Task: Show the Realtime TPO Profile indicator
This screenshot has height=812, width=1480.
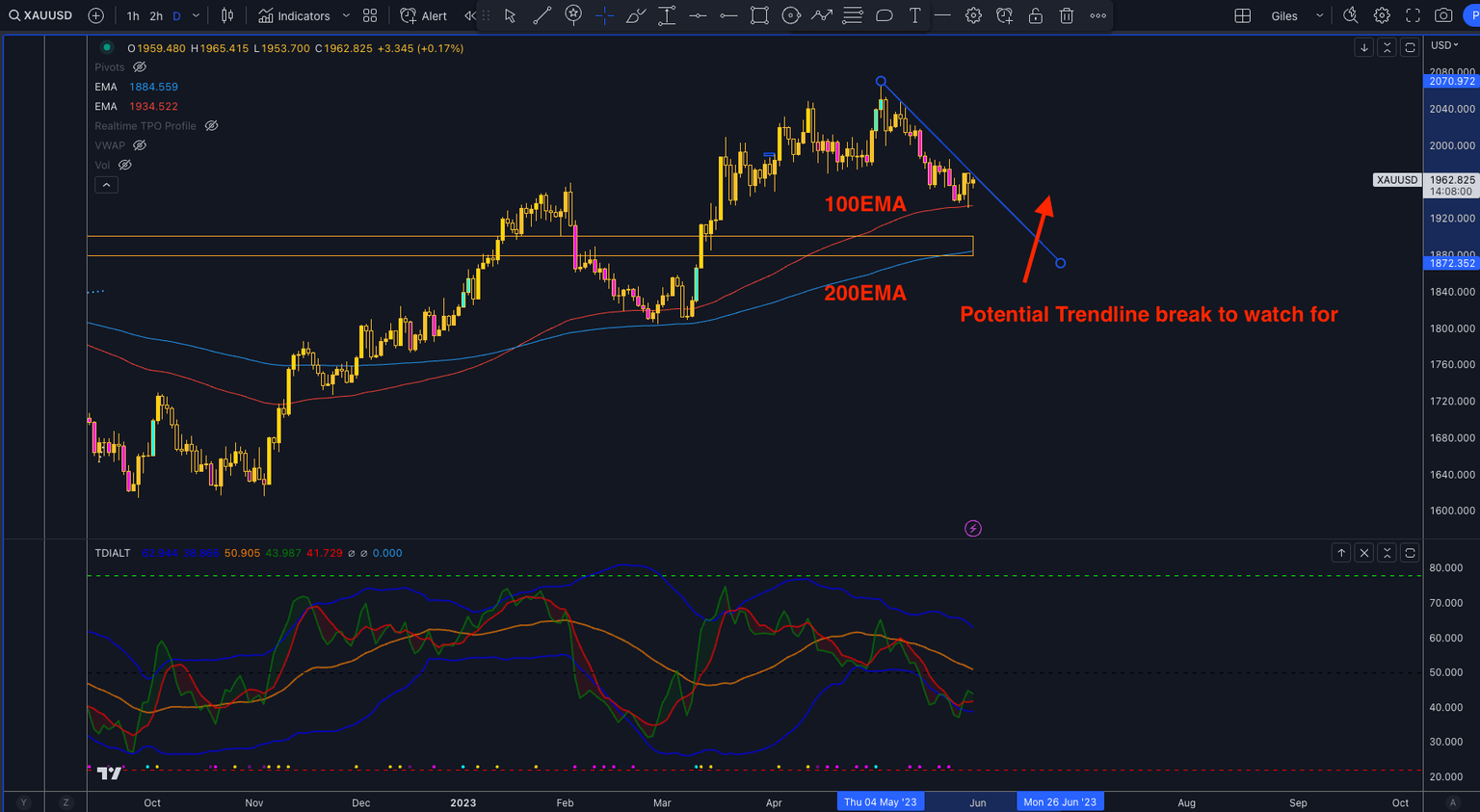Action: coord(212,126)
